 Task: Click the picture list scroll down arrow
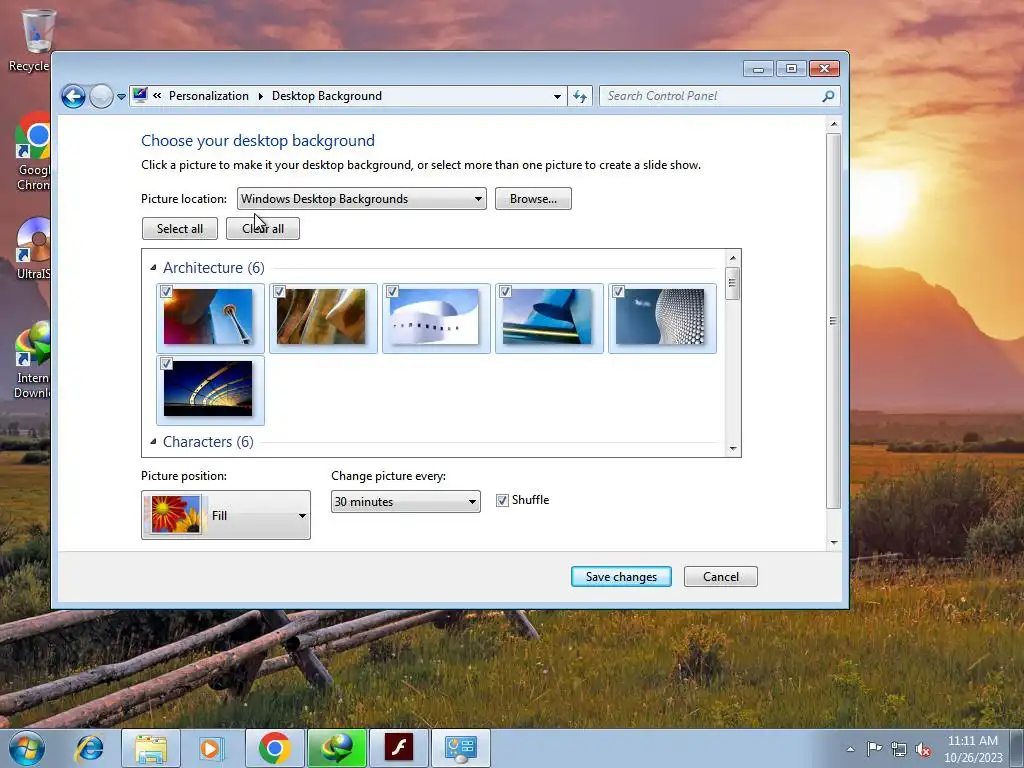click(733, 448)
